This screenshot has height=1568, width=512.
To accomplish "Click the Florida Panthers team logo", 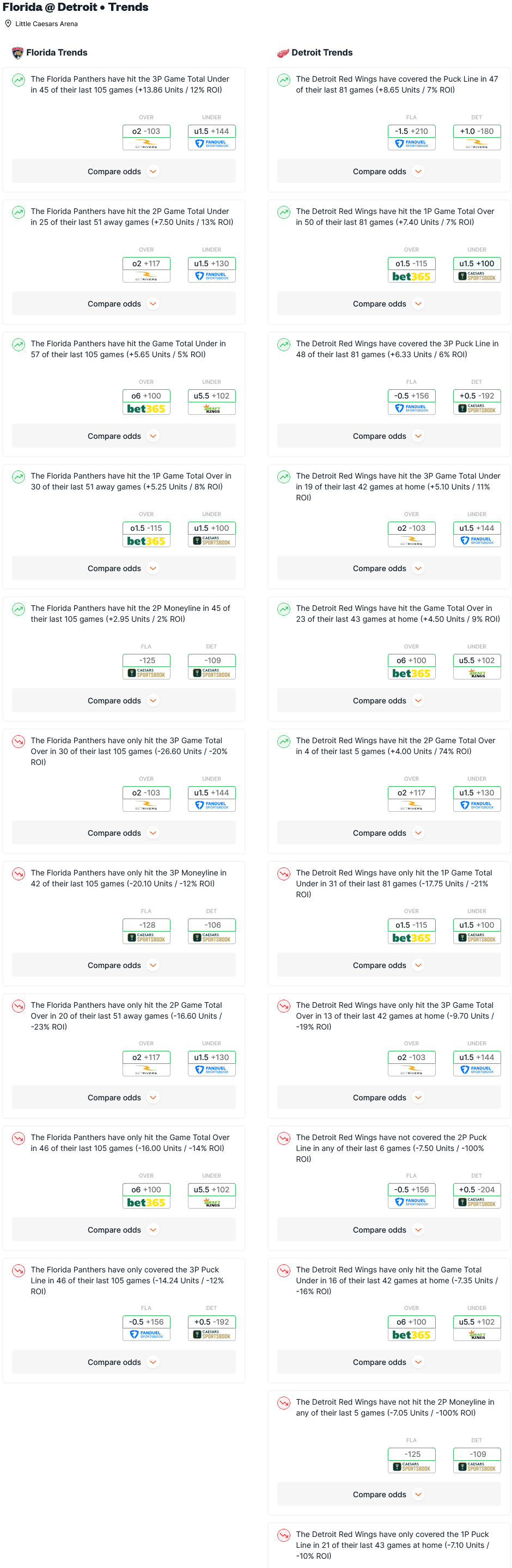I will pos(17,53).
